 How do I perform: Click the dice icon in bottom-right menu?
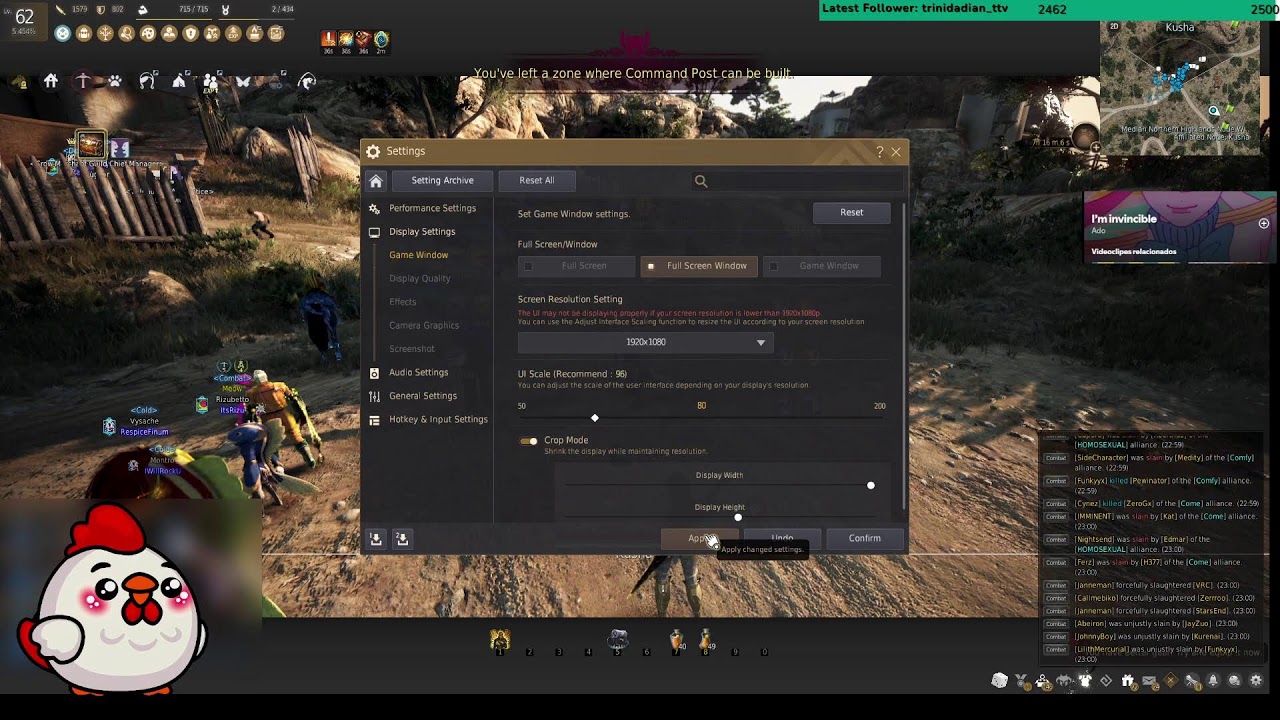point(1000,680)
